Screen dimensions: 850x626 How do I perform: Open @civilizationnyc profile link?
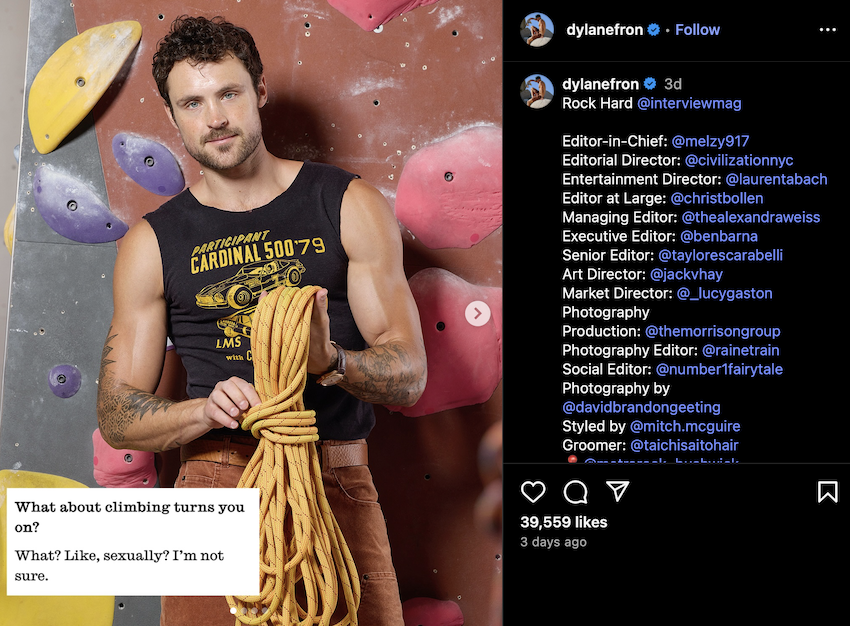739,160
